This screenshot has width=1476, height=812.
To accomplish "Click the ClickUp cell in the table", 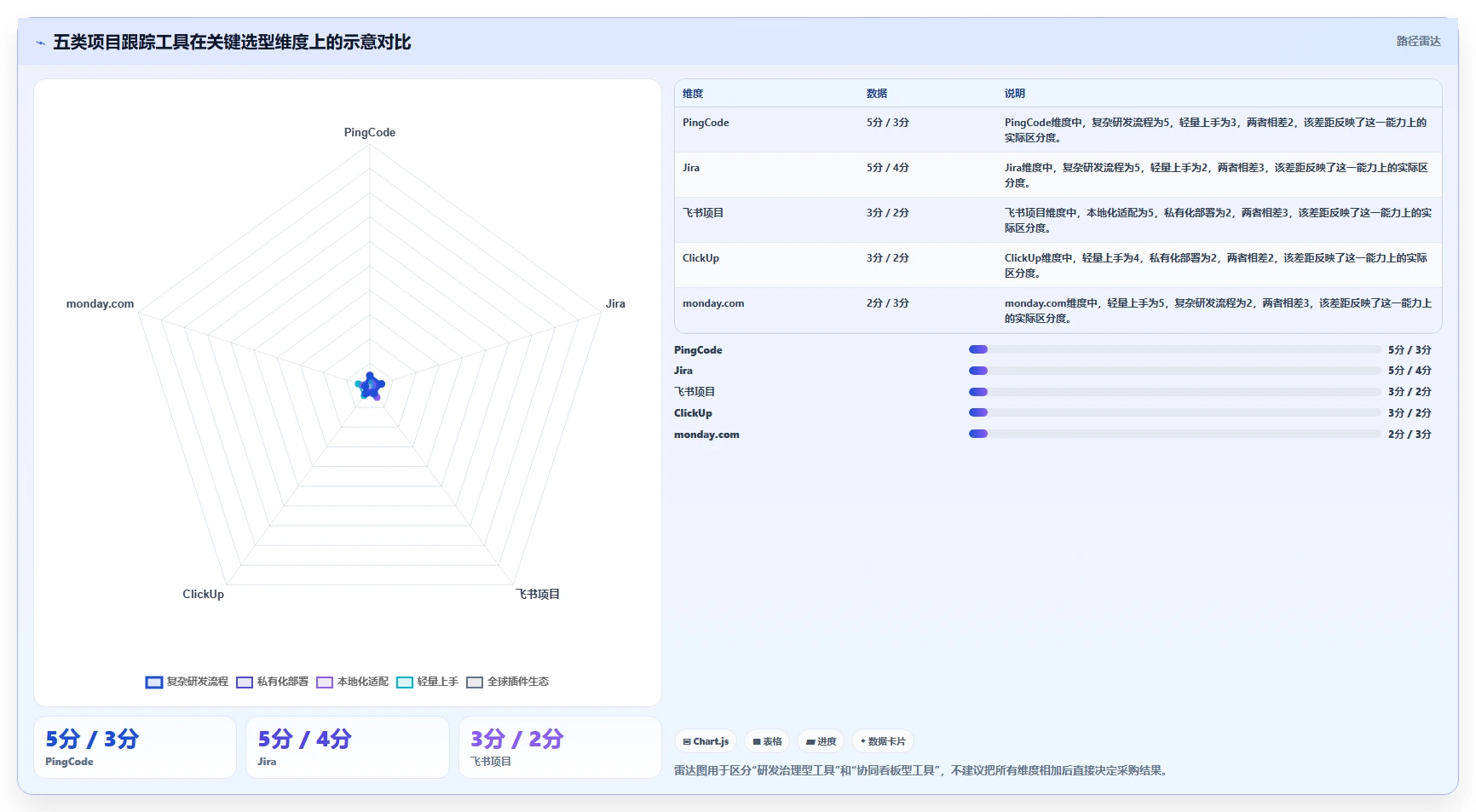I will pyautogui.click(x=701, y=258).
